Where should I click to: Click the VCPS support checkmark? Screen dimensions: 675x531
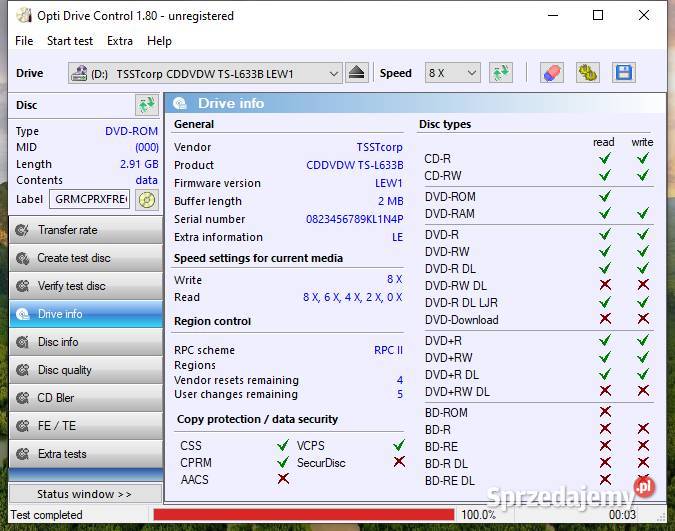[399, 445]
